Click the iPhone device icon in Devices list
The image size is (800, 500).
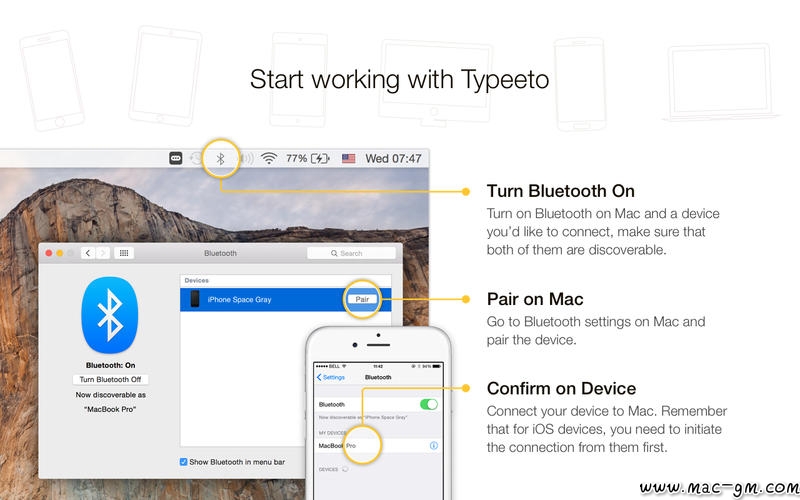point(195,299)
